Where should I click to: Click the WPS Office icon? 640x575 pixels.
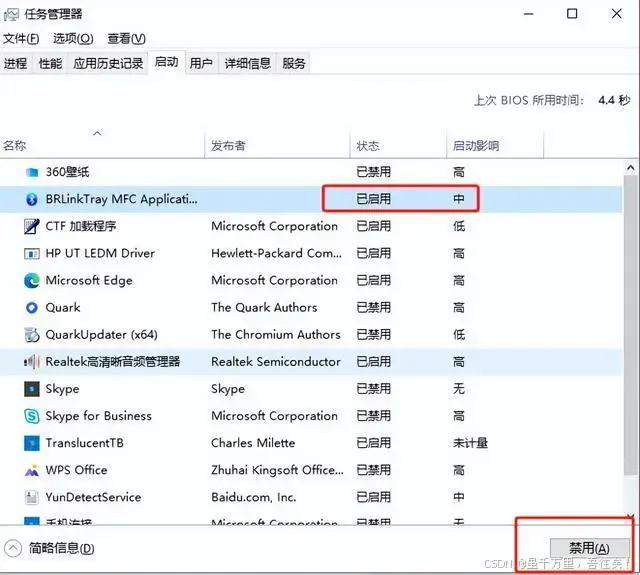pos(32,471)
